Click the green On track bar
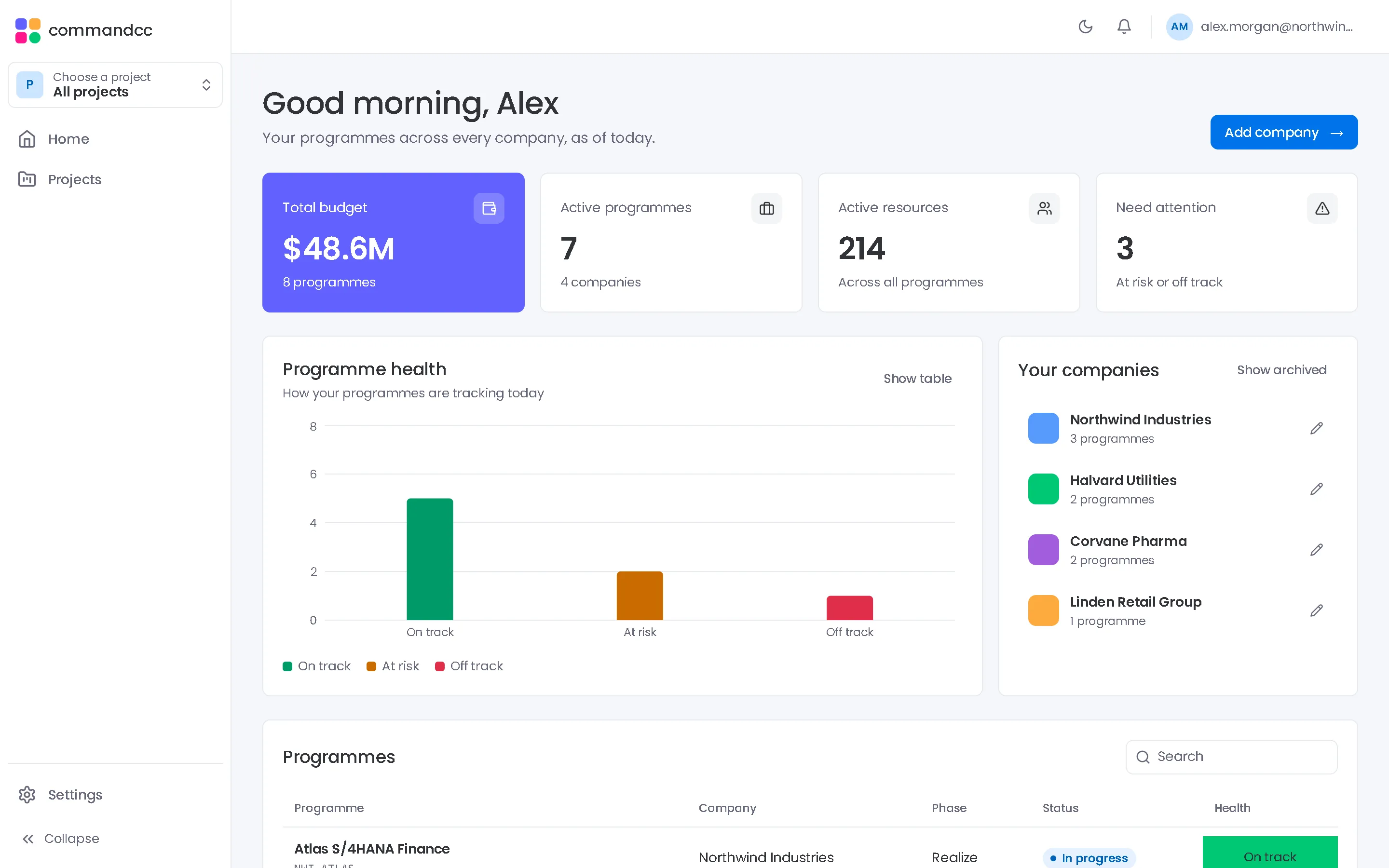 pyautogui.click(x=430, y=559)
